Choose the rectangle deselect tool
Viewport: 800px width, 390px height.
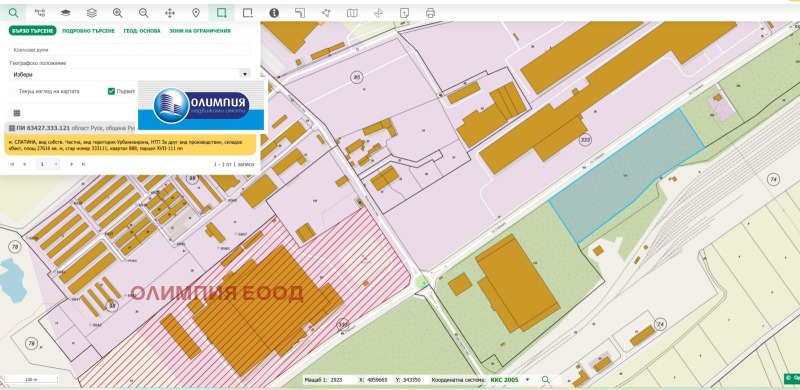click(x=248, y=13)
